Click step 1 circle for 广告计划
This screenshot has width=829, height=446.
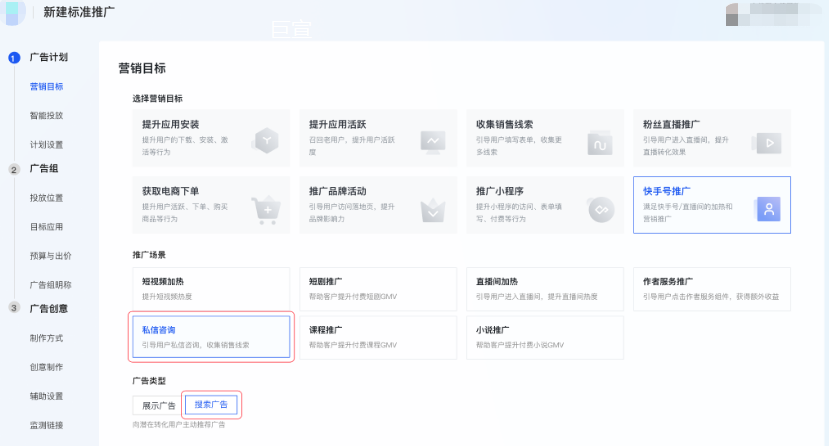pos(14,58)
